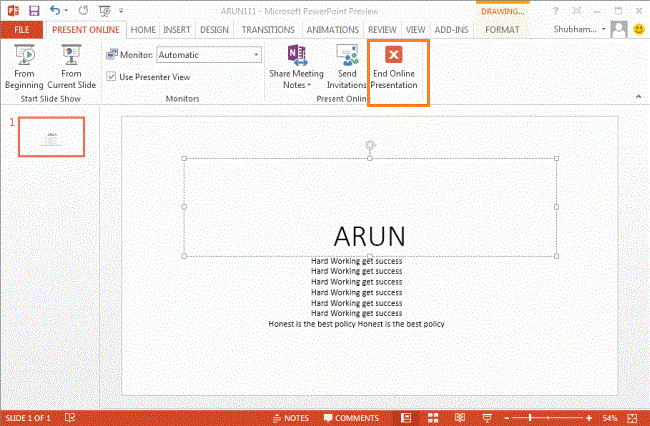Toggle the Use Presenter View checkbox
The height and width of the screenshot is (426, 650).
tap(111, 76)
